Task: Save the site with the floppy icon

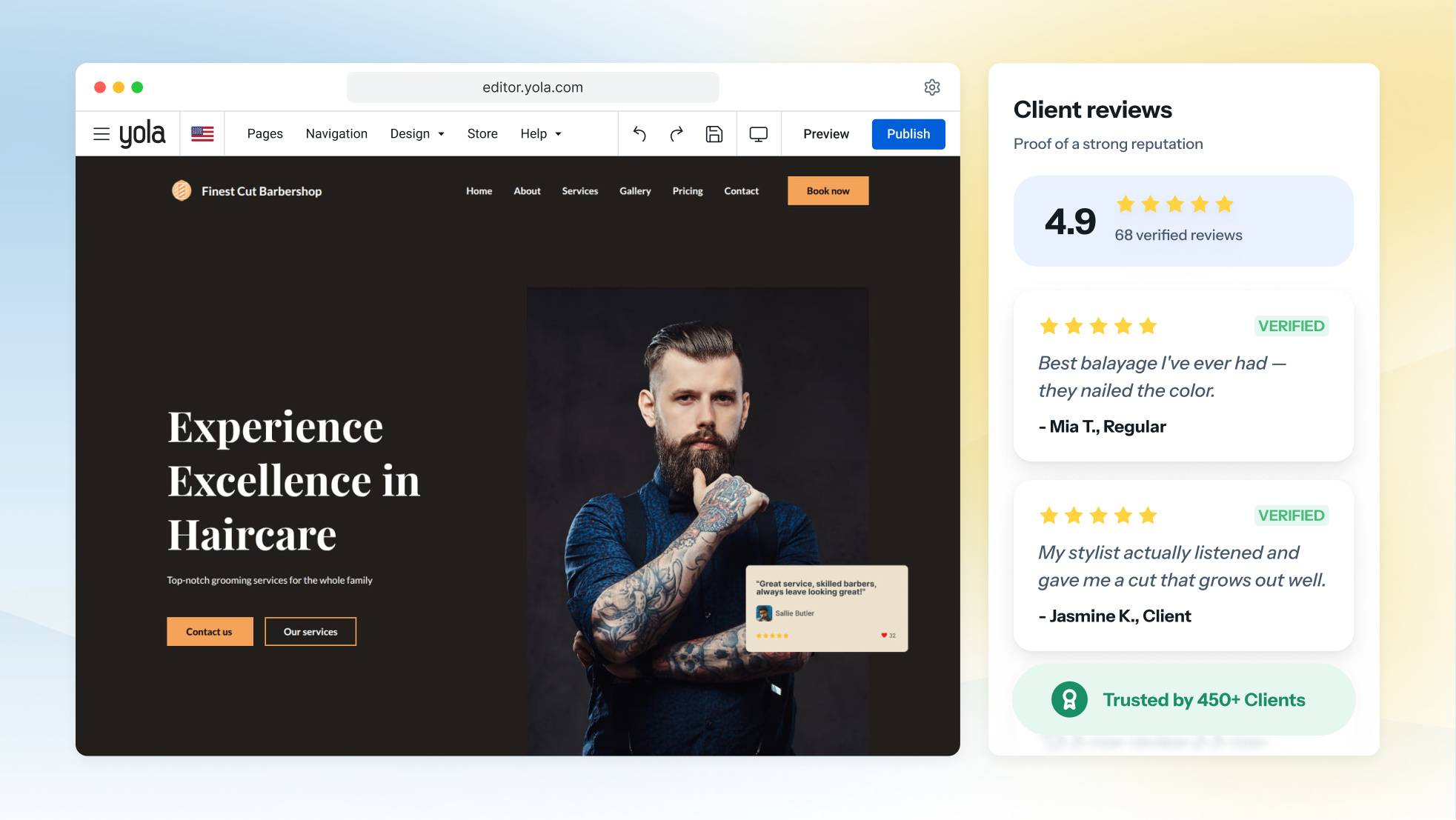Action: coord(714,134)
